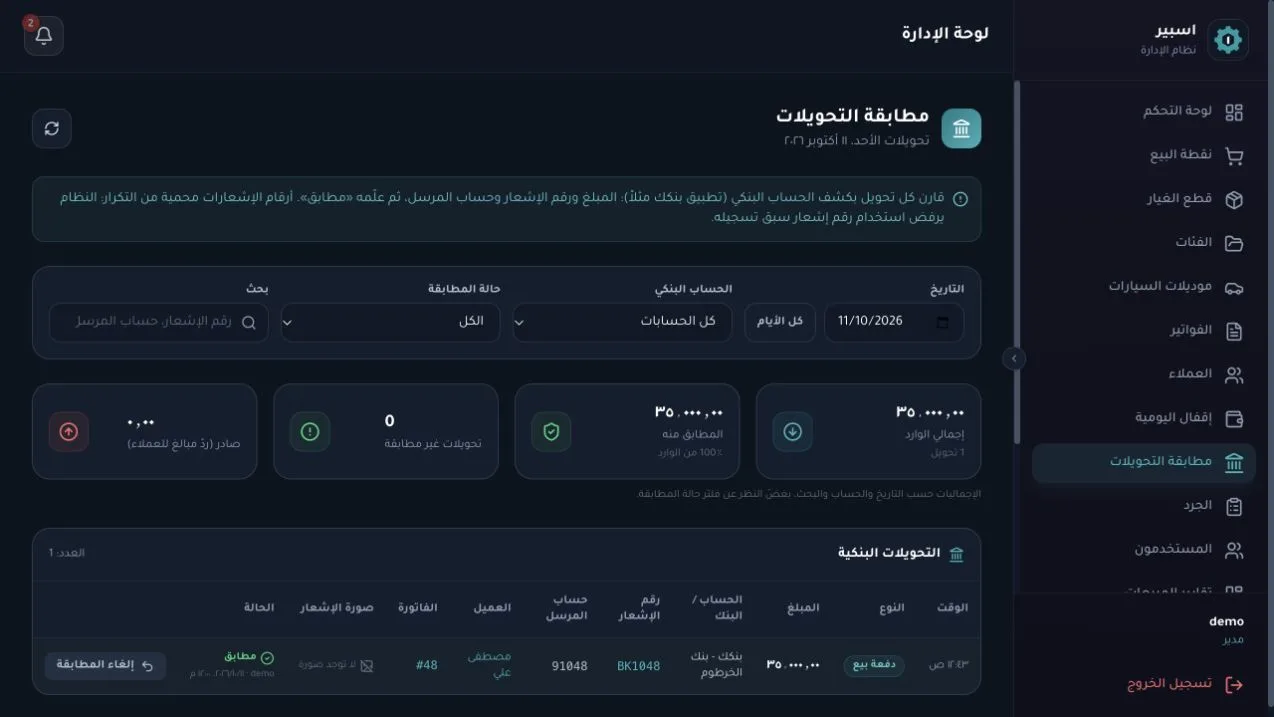Click the اسبير gear logo
1274x717 pixels.
[1227, 40]
